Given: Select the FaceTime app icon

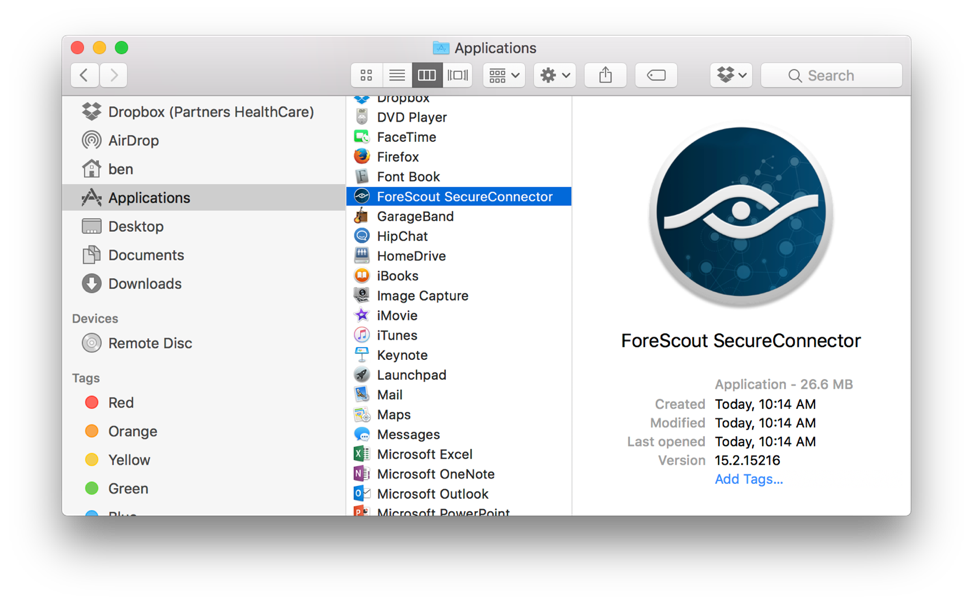Looking at the screenshot, I should pos(362,137).
